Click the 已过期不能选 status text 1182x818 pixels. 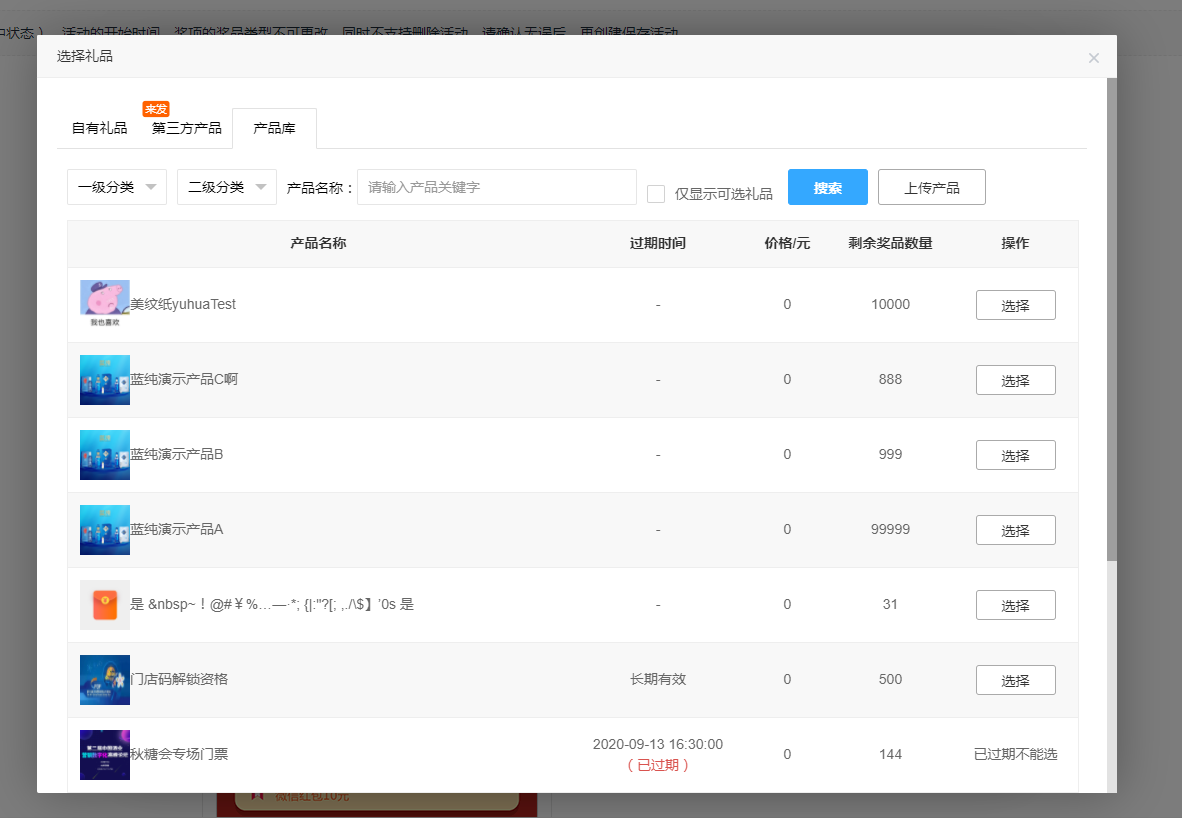point(1015,755)
